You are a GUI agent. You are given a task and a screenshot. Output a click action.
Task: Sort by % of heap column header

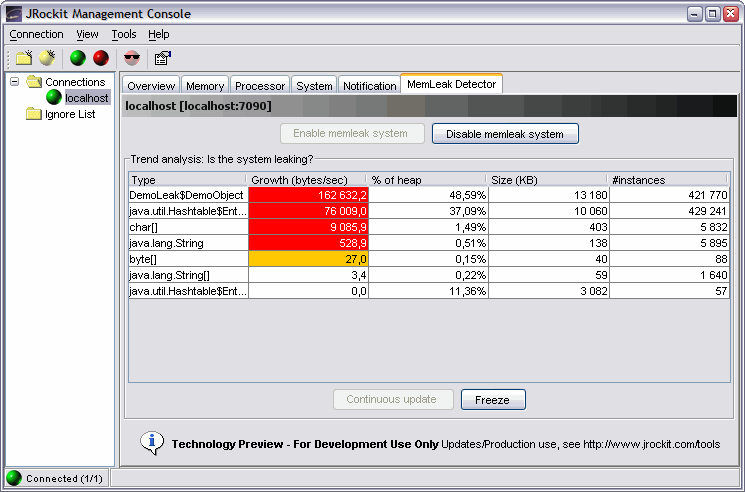[x=427, y=180]
